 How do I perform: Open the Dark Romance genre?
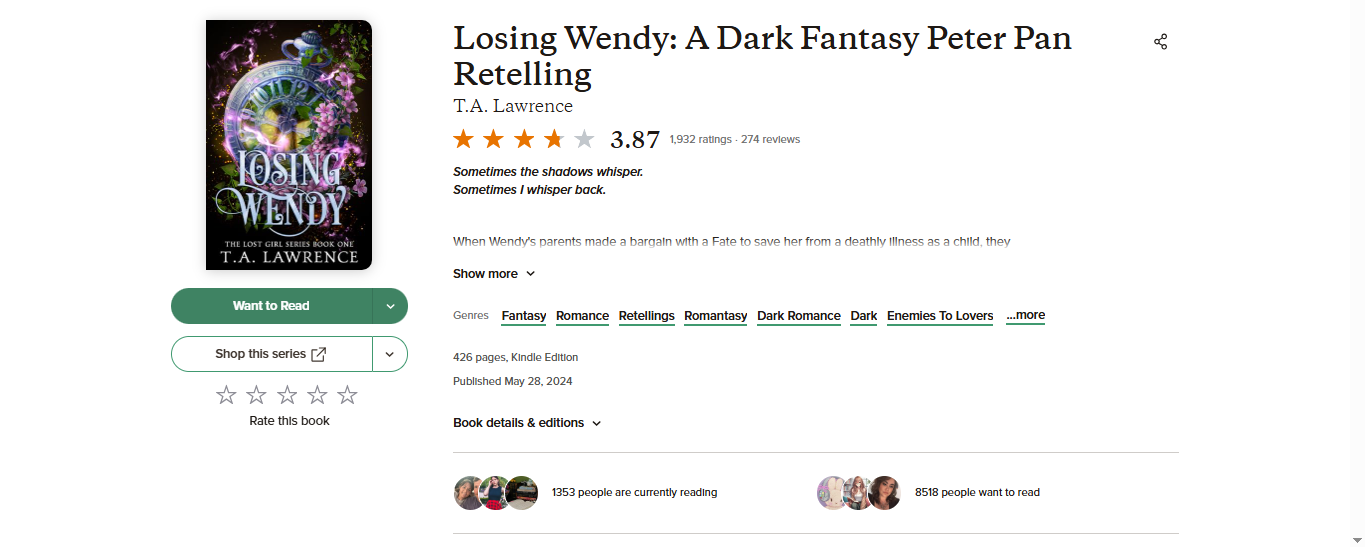coord(798,316)
